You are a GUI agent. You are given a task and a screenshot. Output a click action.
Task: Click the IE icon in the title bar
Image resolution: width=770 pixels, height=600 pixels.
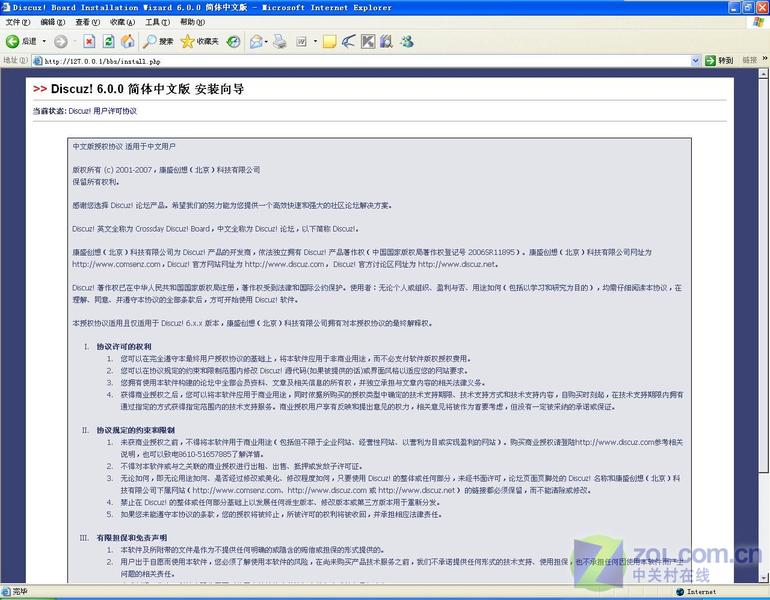coord(6,7)
